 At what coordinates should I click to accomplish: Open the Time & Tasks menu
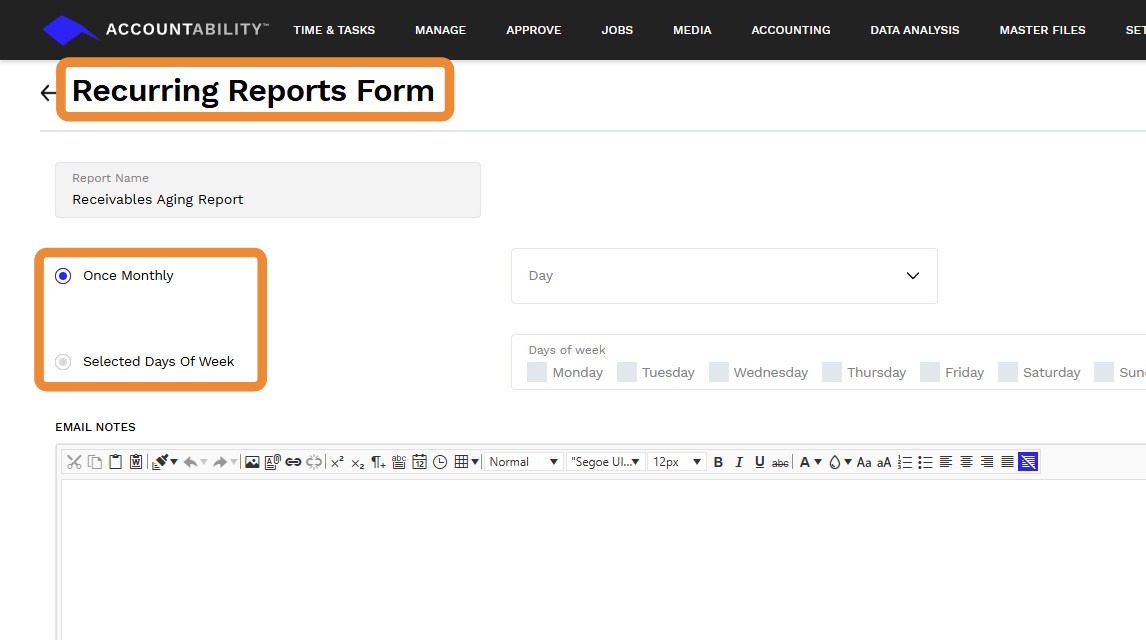[x=334, y=30]
